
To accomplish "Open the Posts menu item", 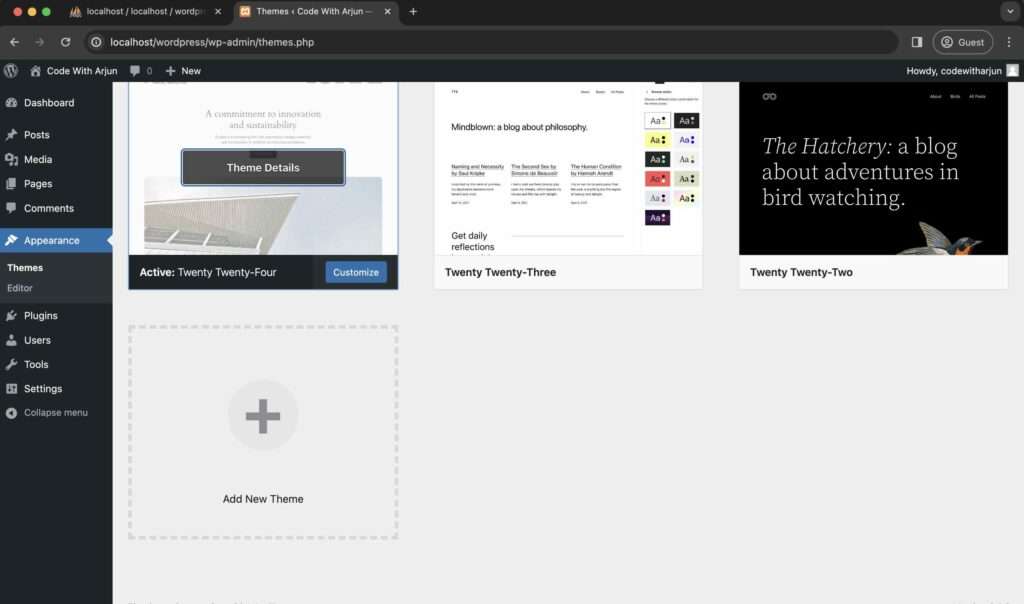I will coord(56,135).
